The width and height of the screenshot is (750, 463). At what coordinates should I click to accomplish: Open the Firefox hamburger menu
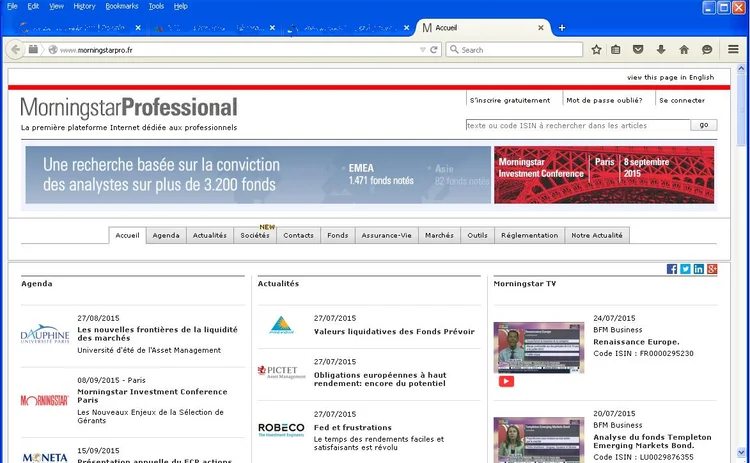733,49
